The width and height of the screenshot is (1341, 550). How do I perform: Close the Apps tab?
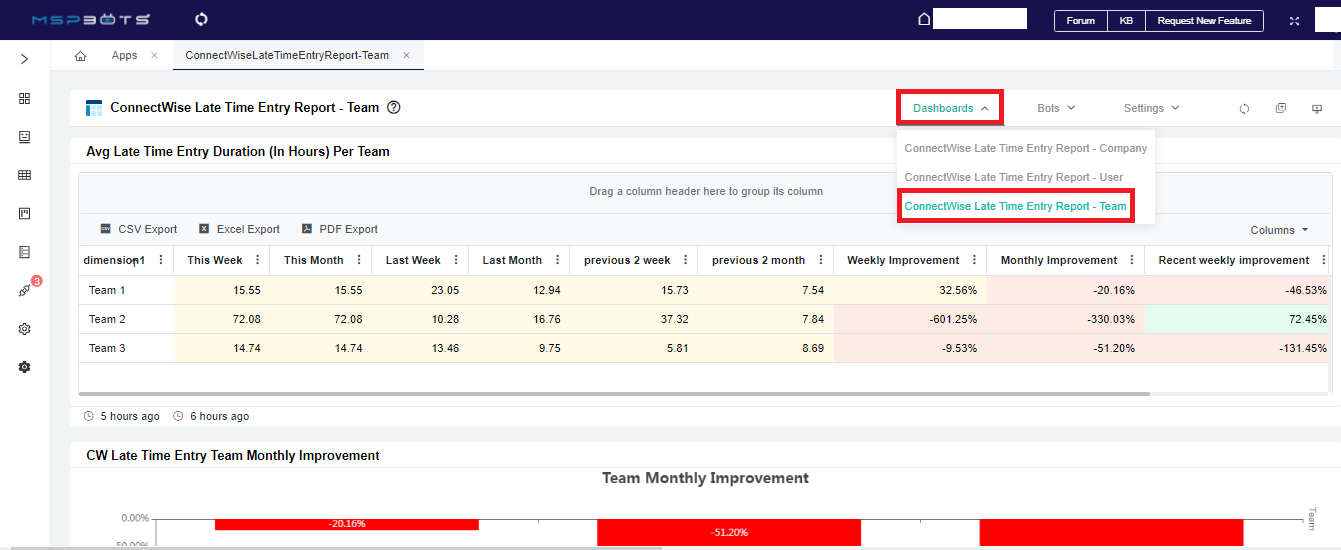[154, 55]
